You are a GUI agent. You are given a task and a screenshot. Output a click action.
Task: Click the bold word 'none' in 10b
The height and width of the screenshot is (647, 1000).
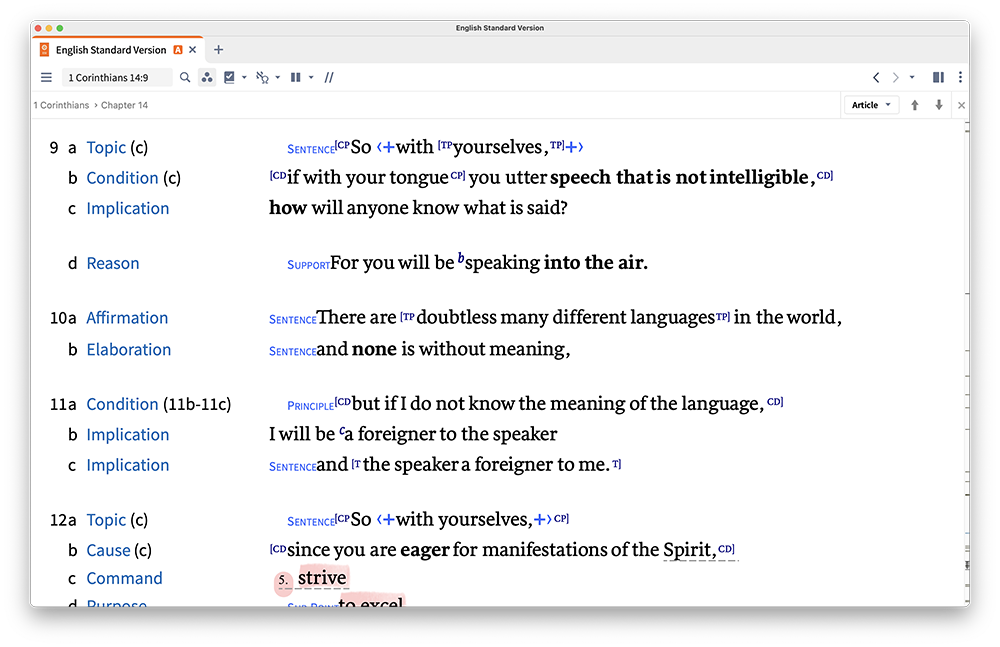click(374, 350)
